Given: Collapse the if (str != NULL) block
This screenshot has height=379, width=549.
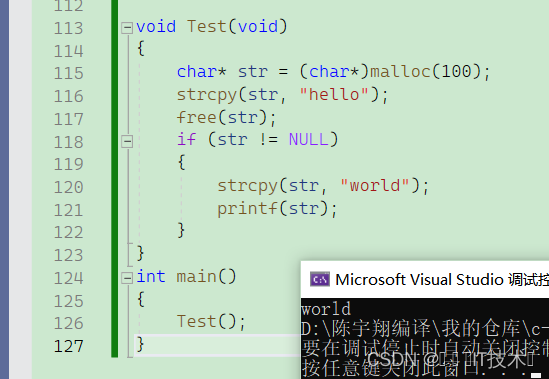Looking at the screenshot, I should pyautogui.click(x=127, y=142).
